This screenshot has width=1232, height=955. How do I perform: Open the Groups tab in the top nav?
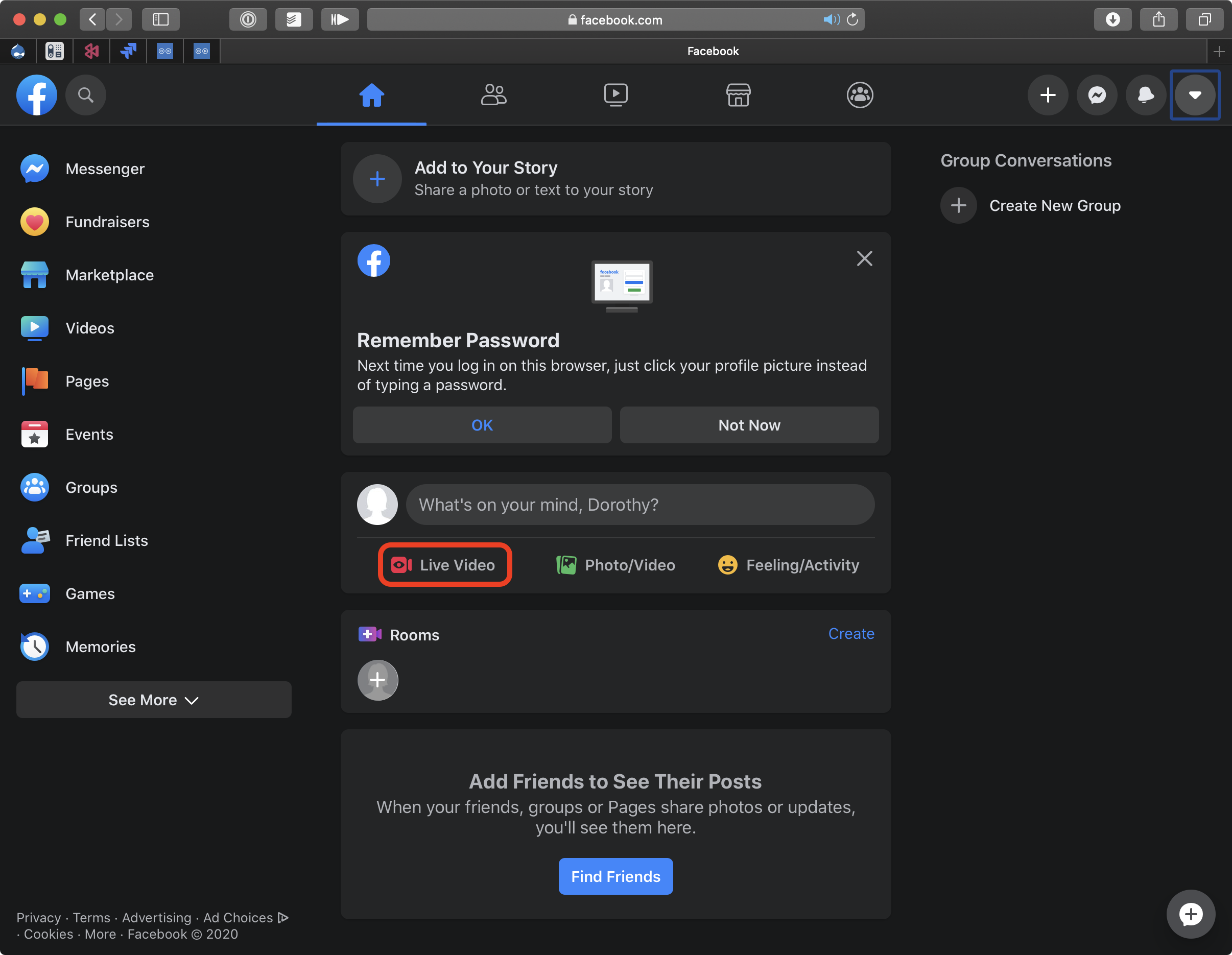(860, 95)
